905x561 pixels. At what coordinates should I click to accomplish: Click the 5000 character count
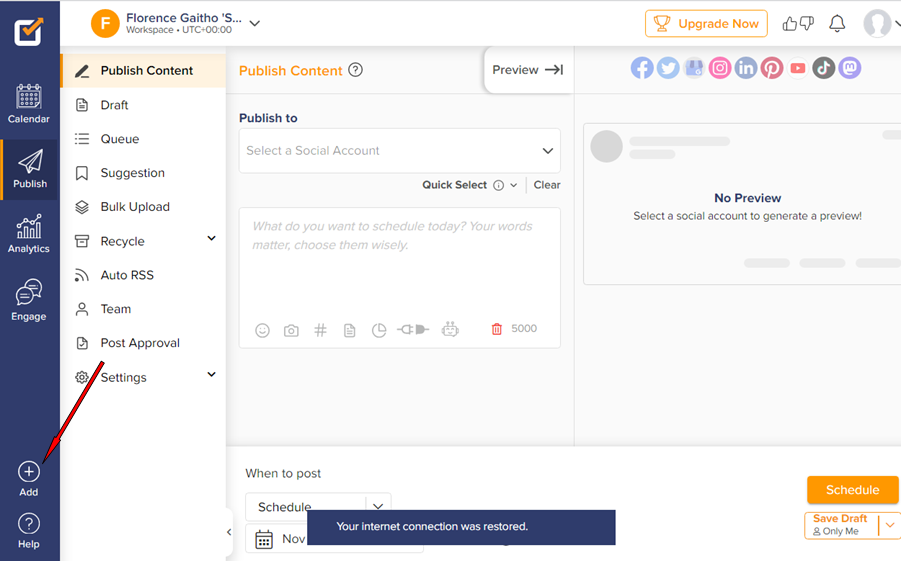pyautogui.click(x=524, y=328)
